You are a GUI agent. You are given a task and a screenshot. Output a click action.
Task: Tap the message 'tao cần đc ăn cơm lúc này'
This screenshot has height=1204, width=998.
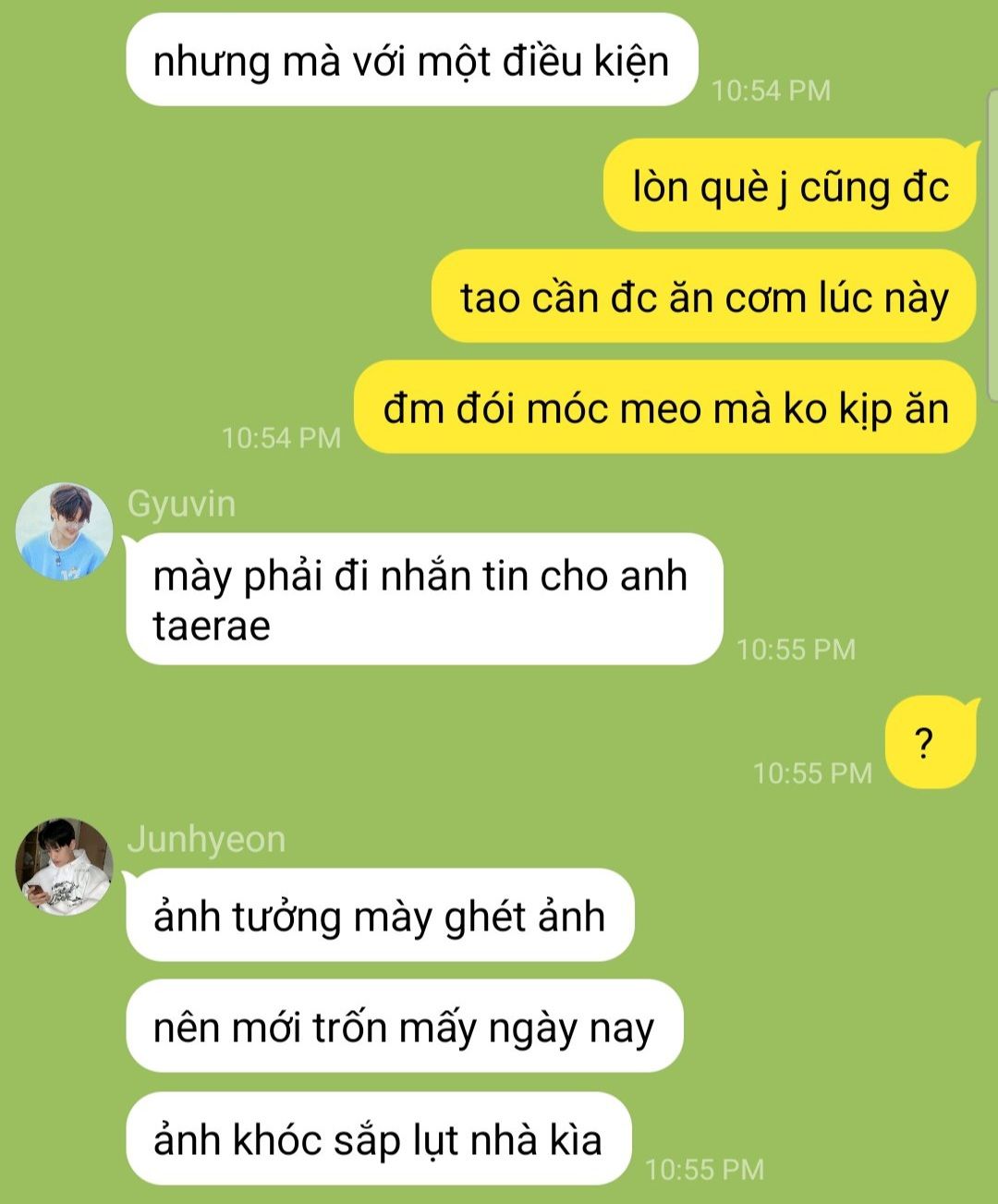click(704, 297)
